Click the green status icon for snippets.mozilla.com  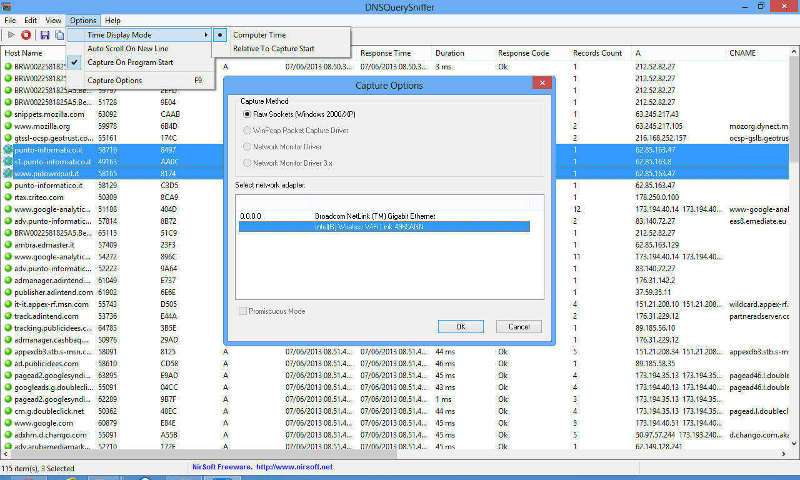pos(8,114)
